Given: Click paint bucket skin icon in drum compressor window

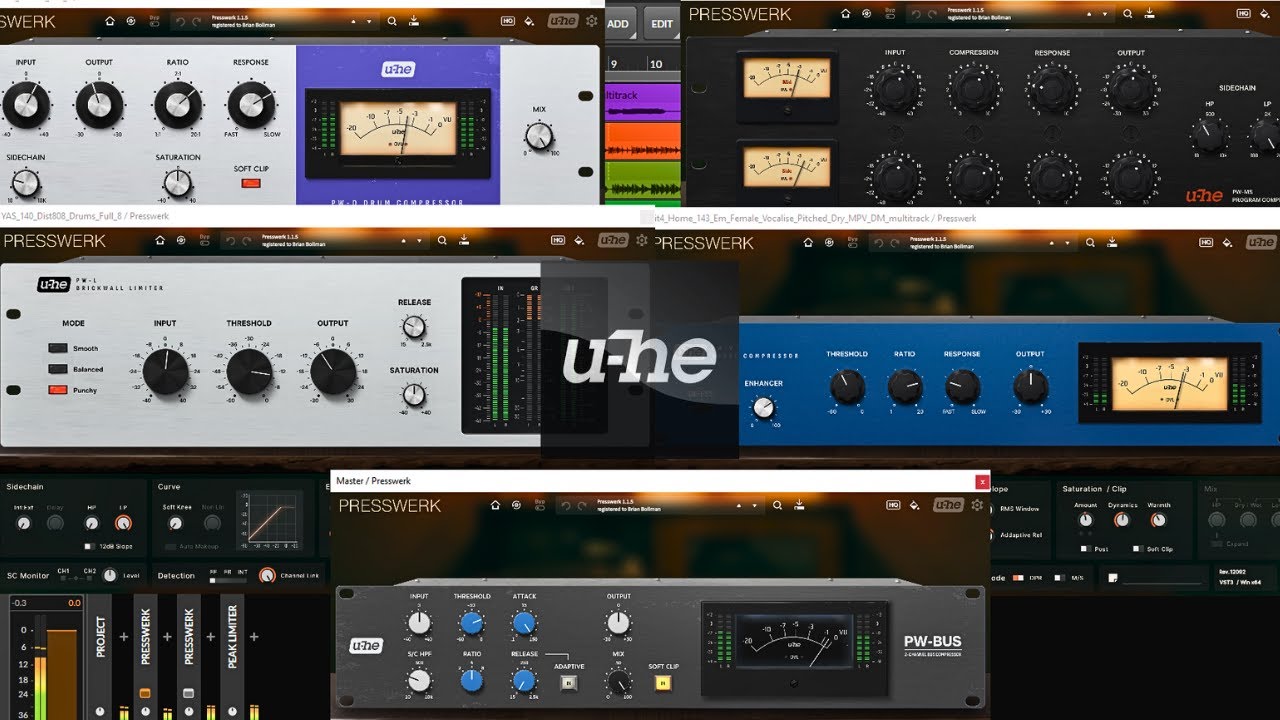Looking at the screenshot, I should coord(529,20).
